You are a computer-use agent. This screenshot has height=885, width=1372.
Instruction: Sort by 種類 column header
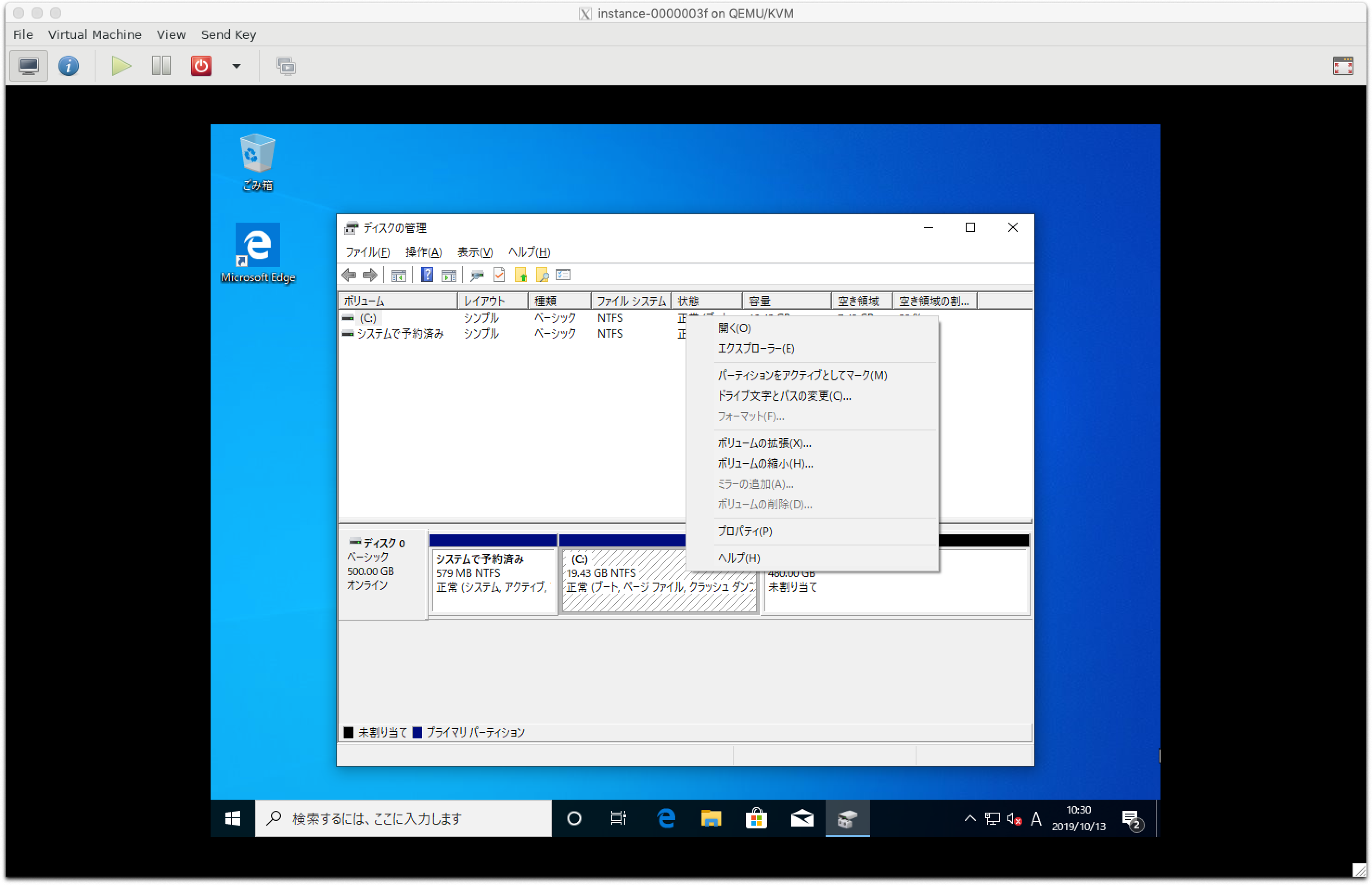[559, 301]
